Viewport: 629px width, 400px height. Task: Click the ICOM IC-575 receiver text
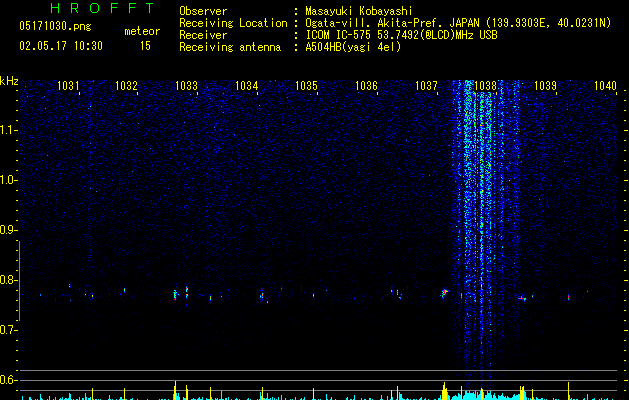[x=401, y=35]
